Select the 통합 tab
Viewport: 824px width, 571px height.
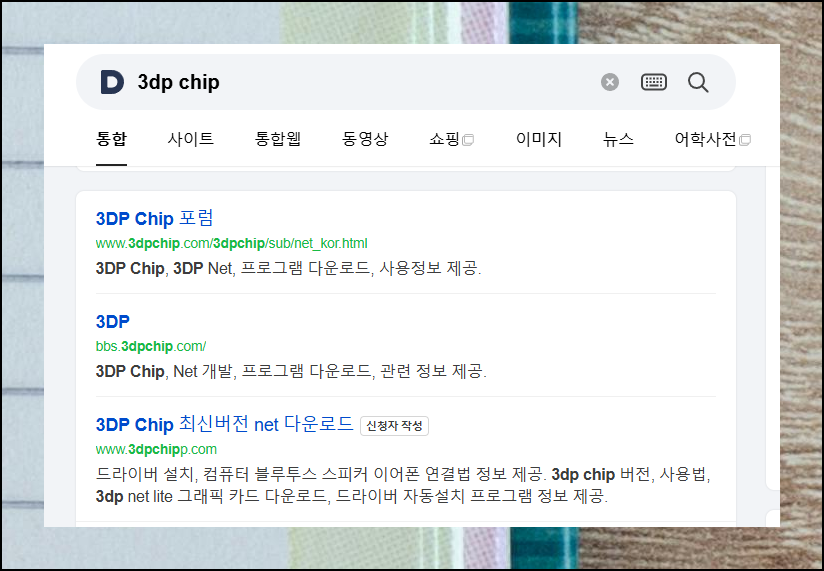(111, 139)
